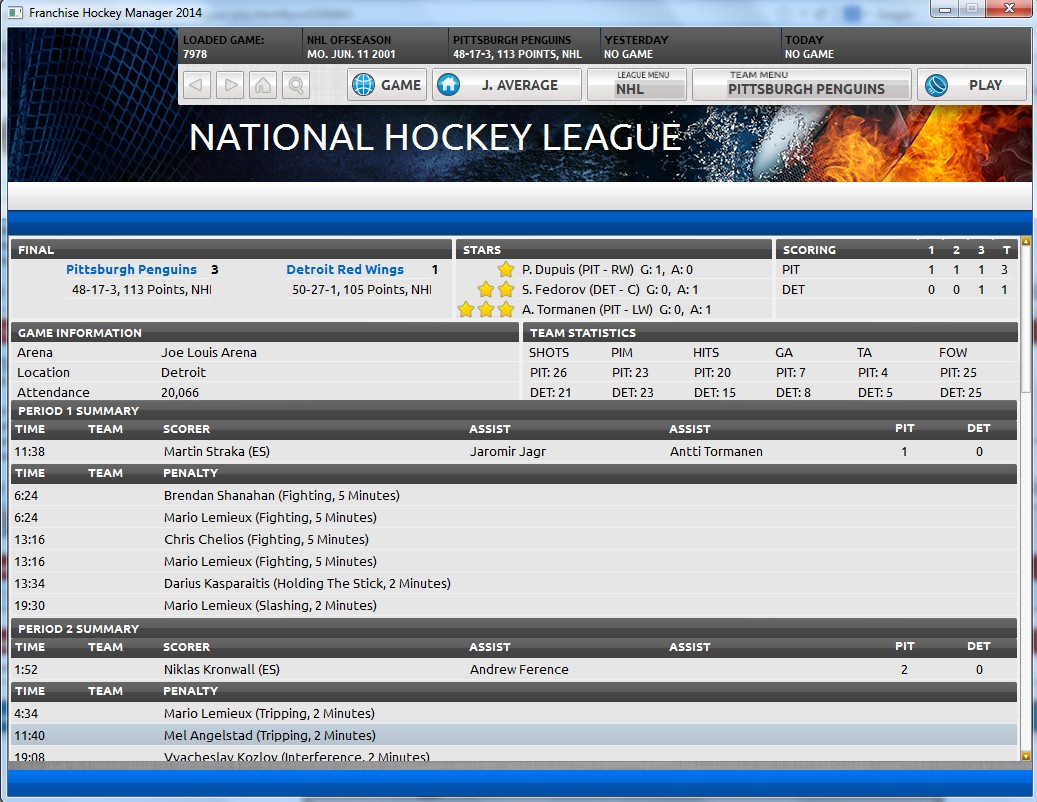Open the Pittsburgh Penguins team link

click(x=131, y=270)
